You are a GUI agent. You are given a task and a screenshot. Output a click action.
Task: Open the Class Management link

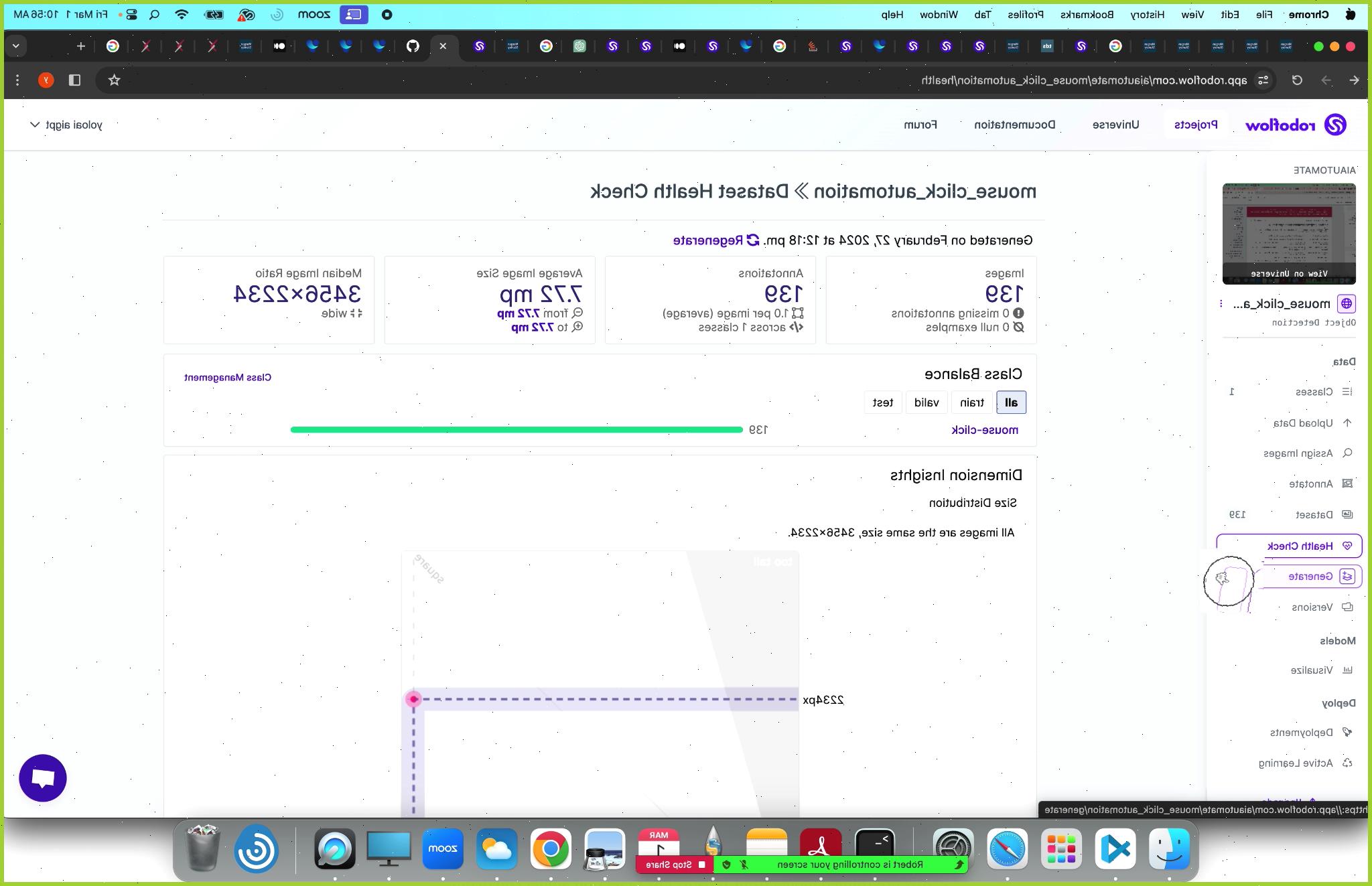pyautogui.click(x=228, y=378)
